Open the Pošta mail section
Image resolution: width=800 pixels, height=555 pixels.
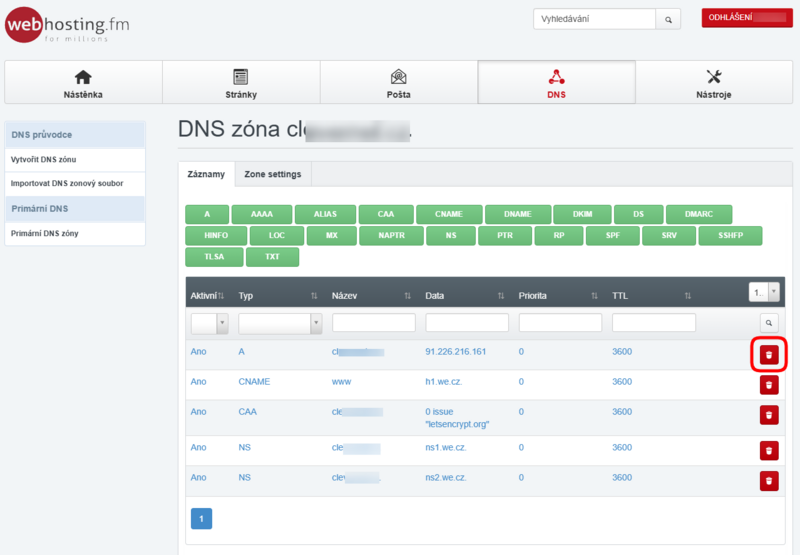(x=398, y=82)
